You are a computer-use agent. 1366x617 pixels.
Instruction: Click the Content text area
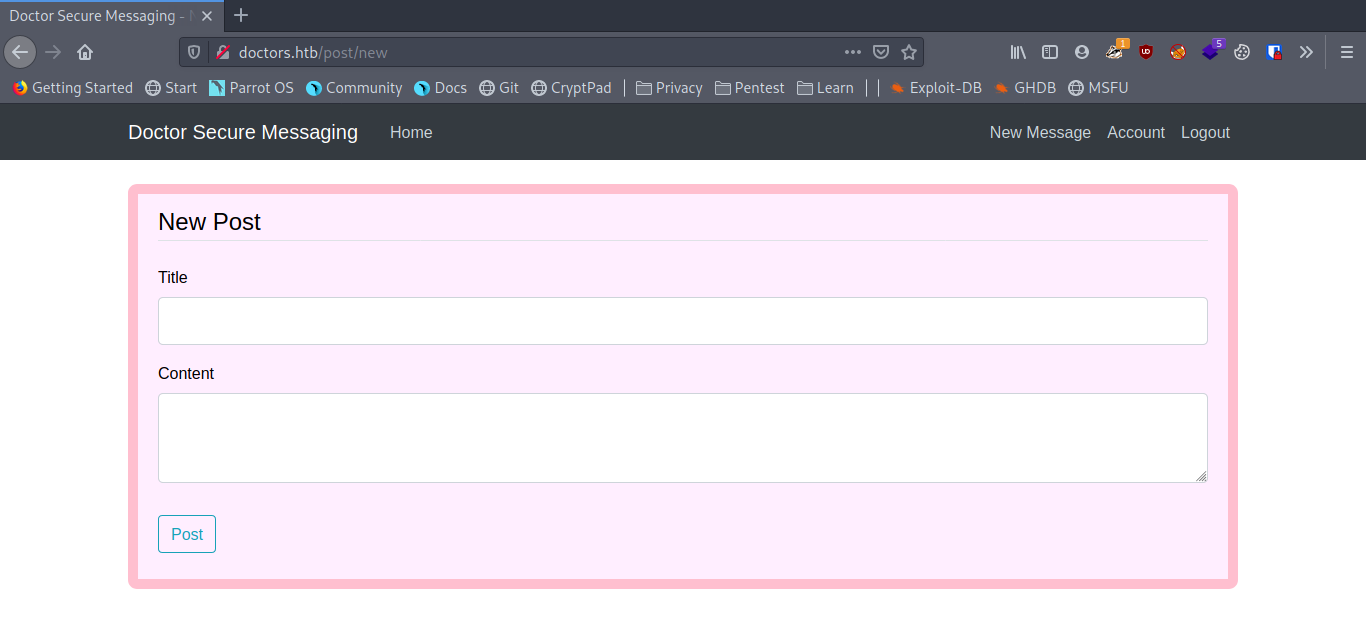[682, 437]
